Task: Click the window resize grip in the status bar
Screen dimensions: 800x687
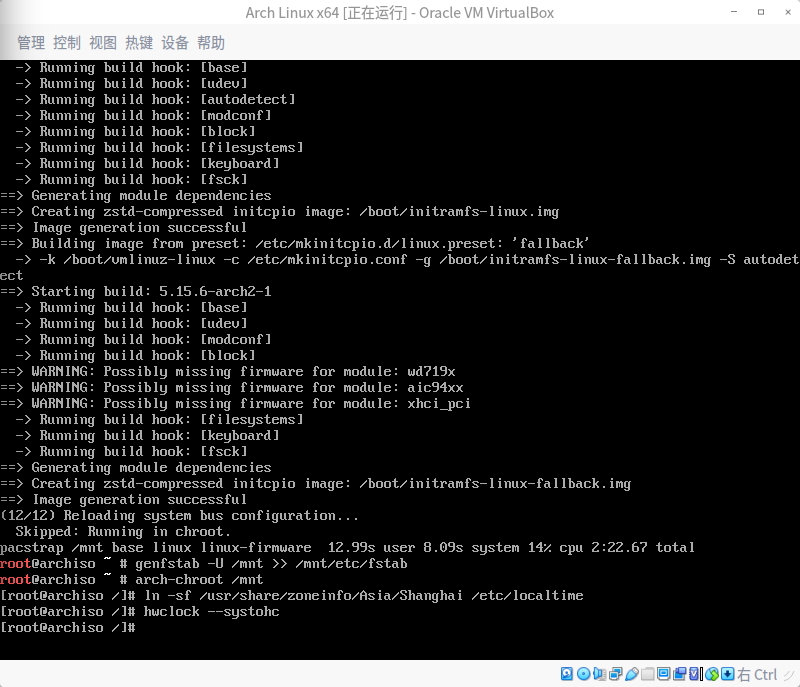Action: [789, 675]
